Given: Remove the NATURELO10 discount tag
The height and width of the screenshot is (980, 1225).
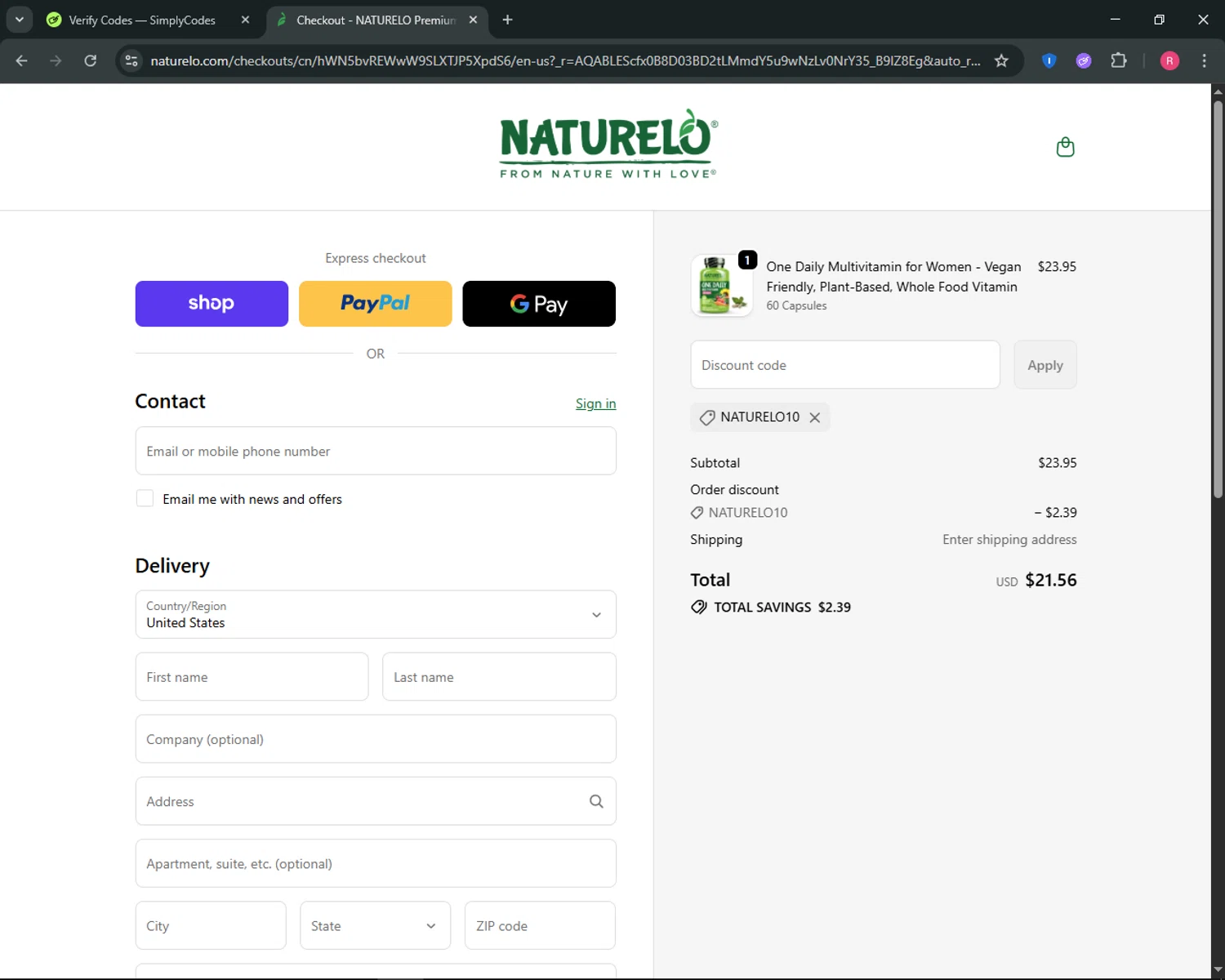Looking at the screenshot, I should (x=814, y=417).
